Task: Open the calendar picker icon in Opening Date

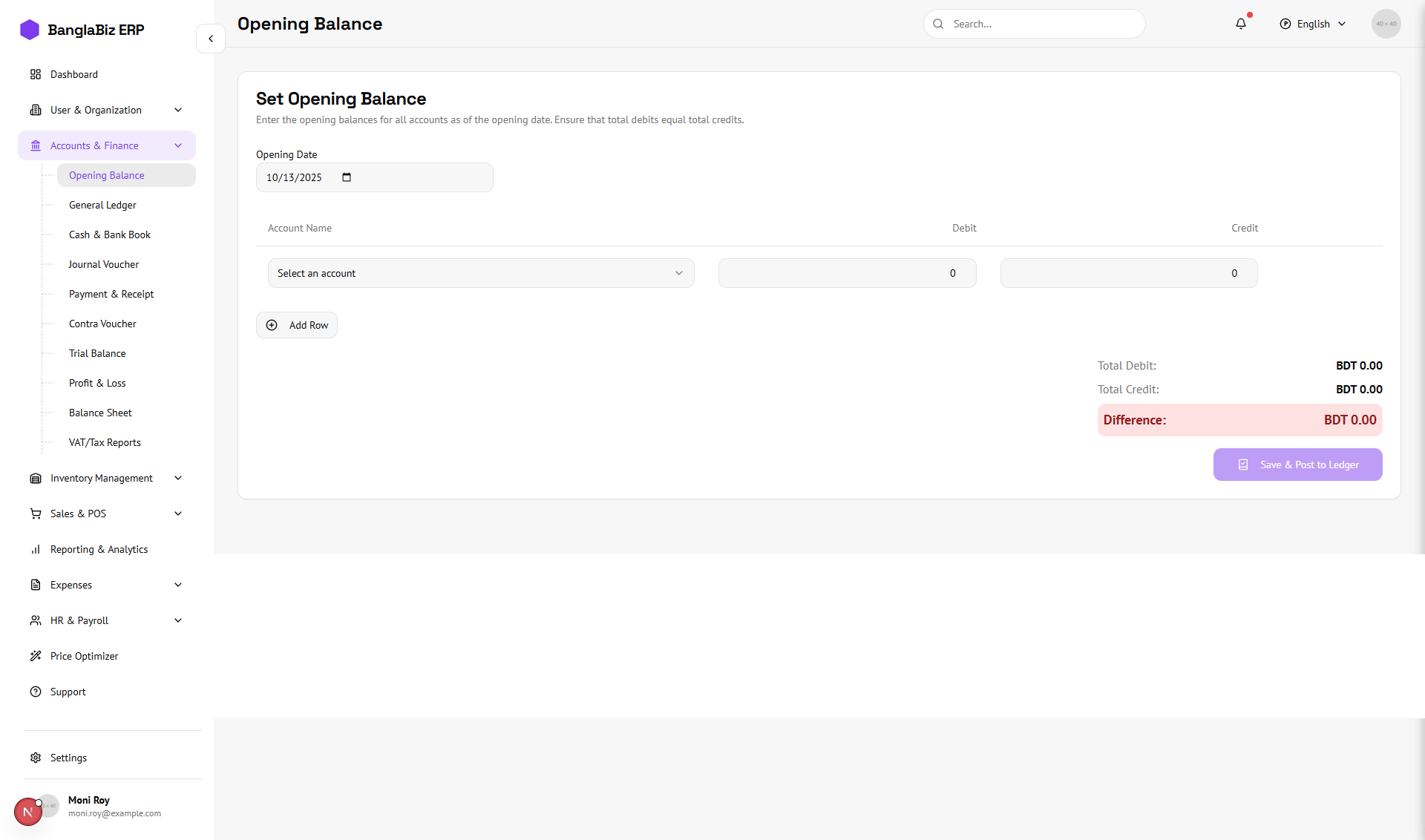Action: pos(347,177)
